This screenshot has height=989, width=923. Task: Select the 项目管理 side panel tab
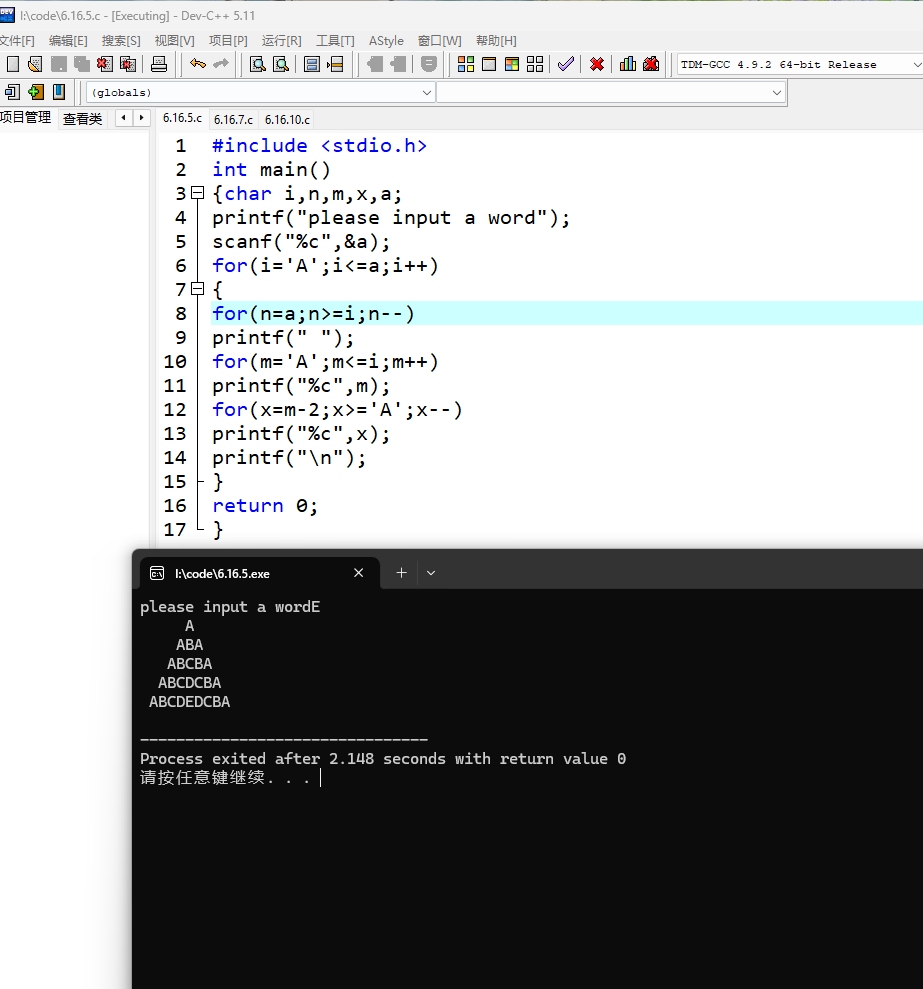point(26,117)
